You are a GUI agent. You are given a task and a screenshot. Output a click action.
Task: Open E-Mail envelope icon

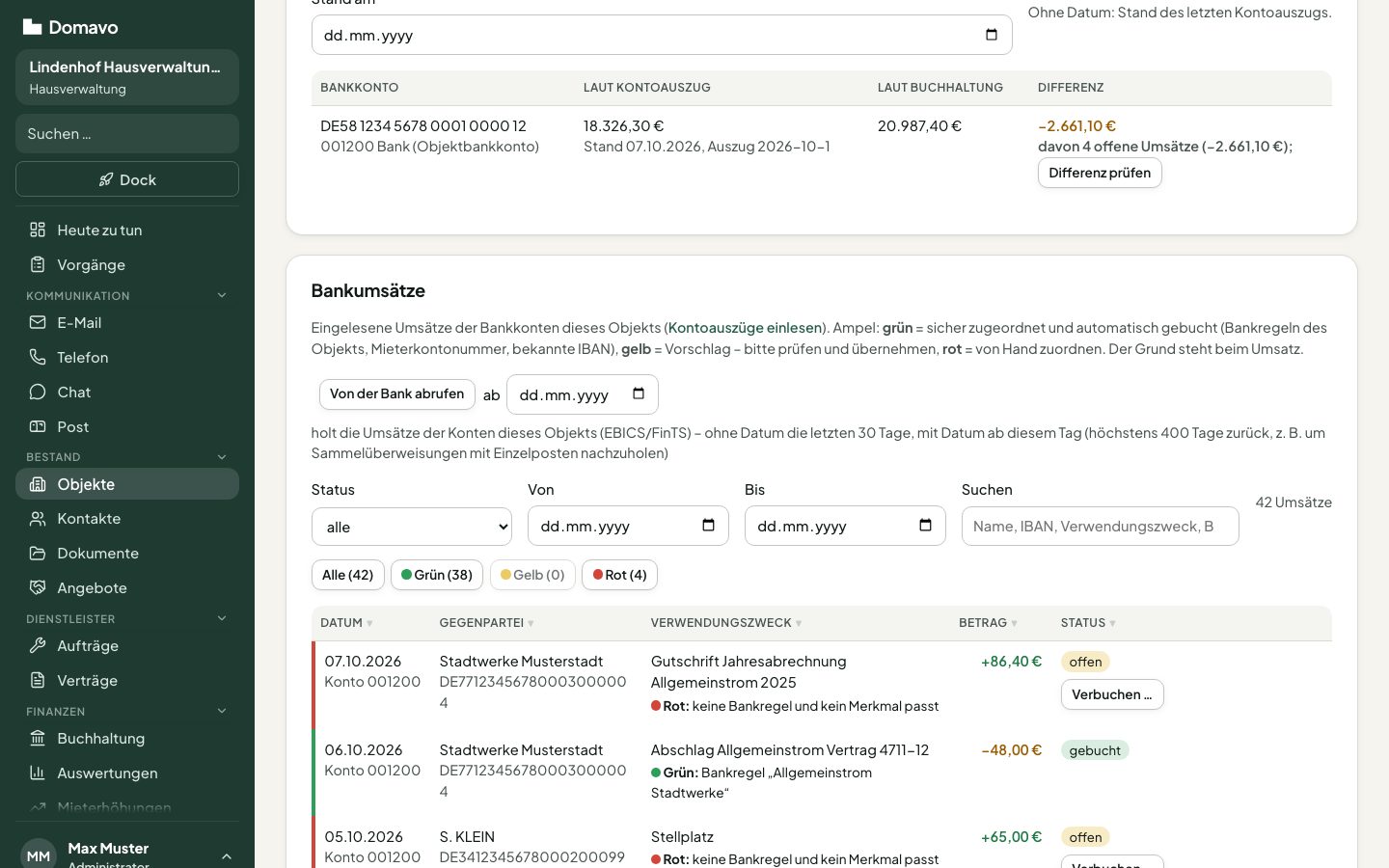(x=38, y=322)
